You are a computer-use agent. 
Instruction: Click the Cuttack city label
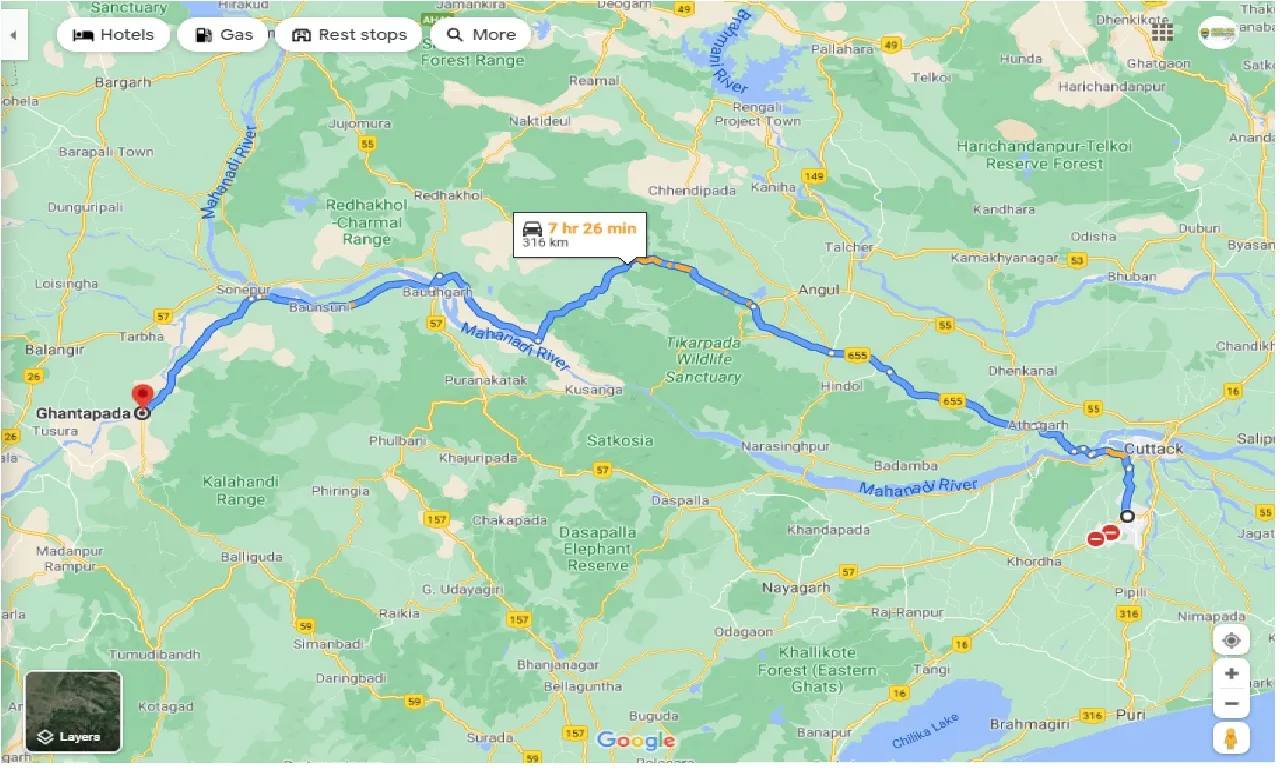click(x=1153, y=448)
